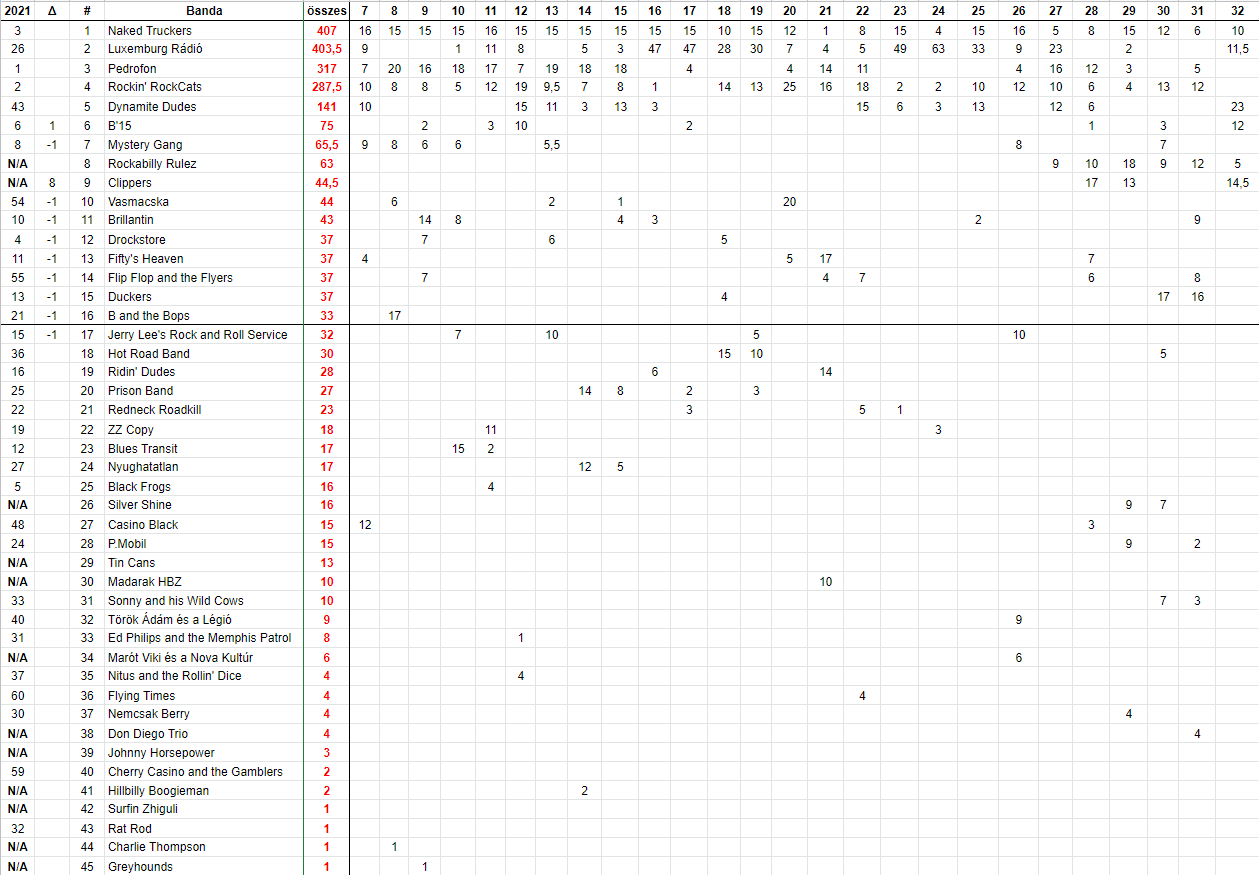Click the 'Rat Rod' band cell
The width and height of the screenshot is (1259, 875).
(204, 829)
